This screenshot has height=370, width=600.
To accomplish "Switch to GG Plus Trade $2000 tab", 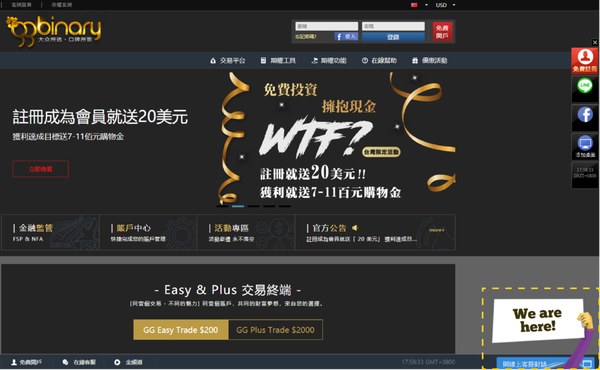I will [x=276, y=330].
